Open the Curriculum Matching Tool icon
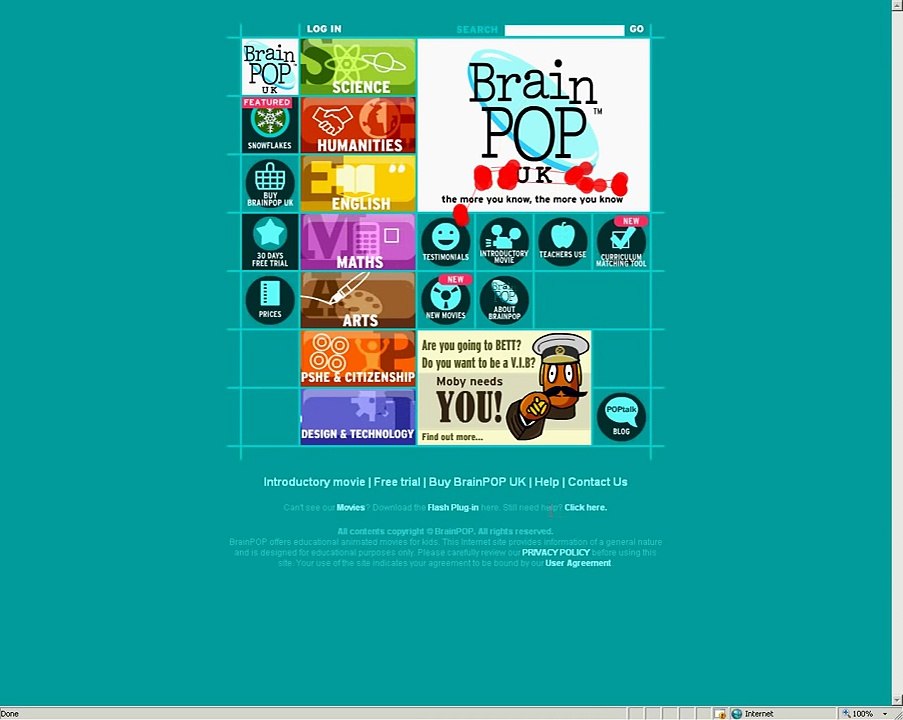This screenshot has height=720, width=903. (x=621, y=242)
